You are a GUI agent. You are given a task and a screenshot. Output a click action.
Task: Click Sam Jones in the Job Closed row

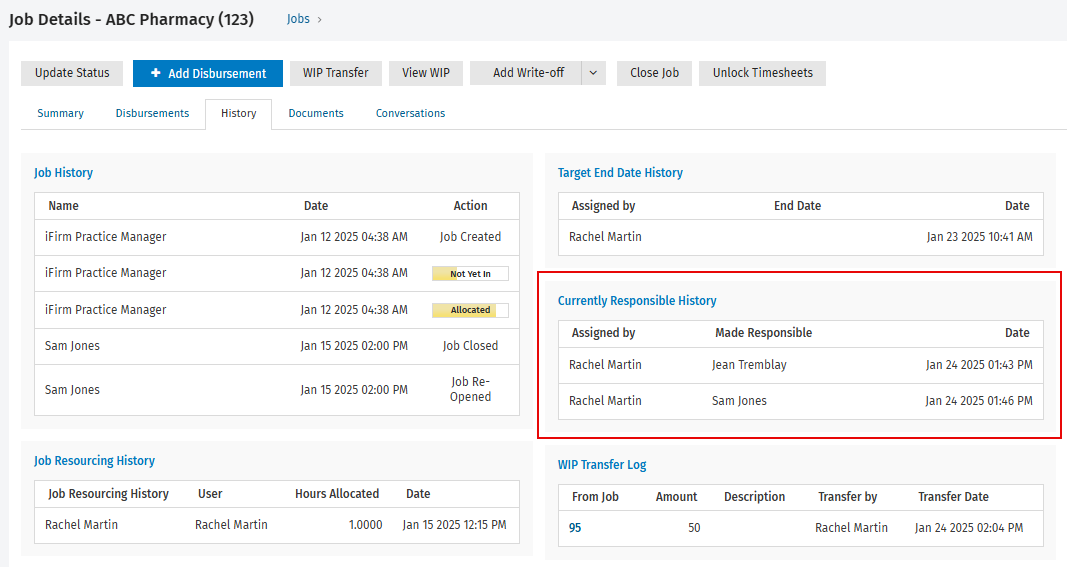(72, 346)
